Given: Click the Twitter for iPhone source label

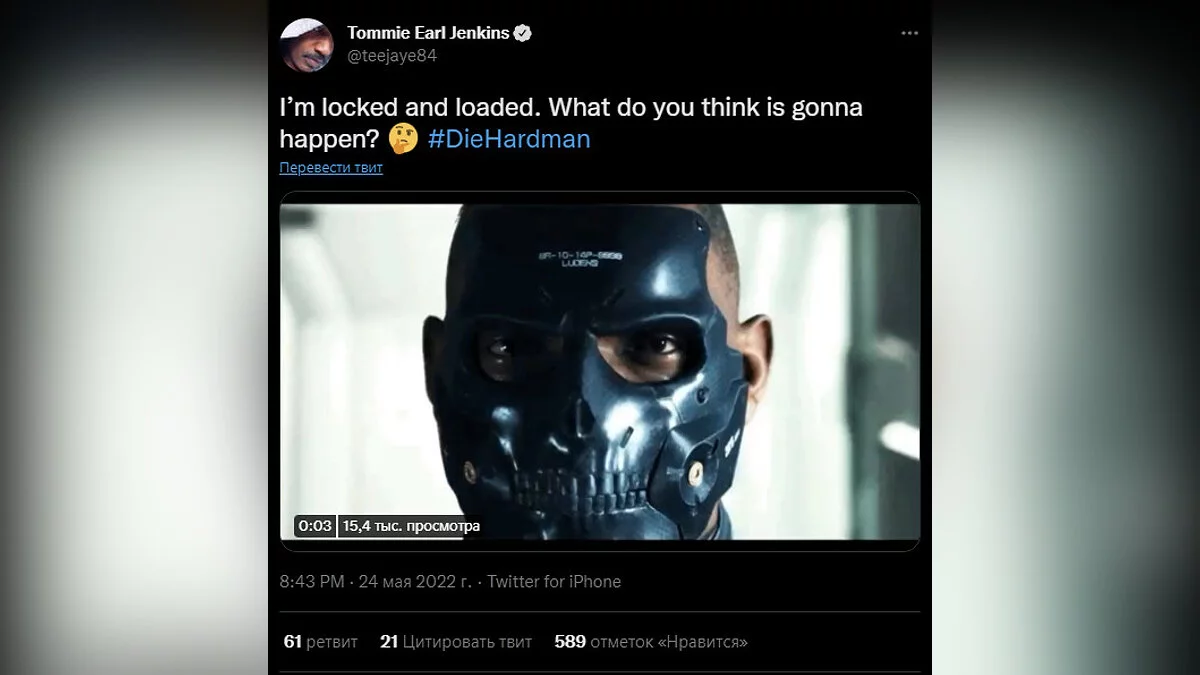Looking at the screenshot, I should (554, 582).
